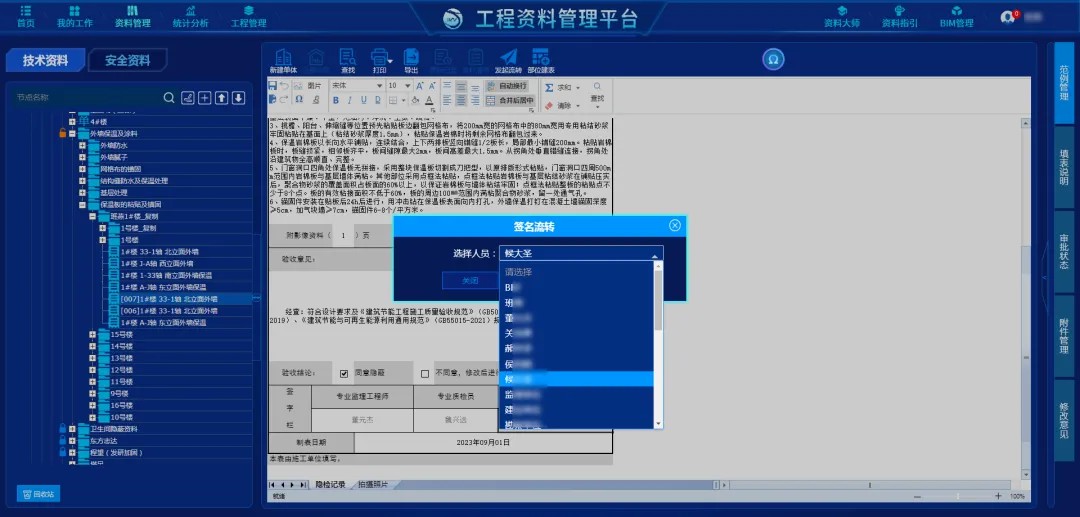Click the 求和 sigma icon
The image size is (1080, 517).
tap(549, 87)
